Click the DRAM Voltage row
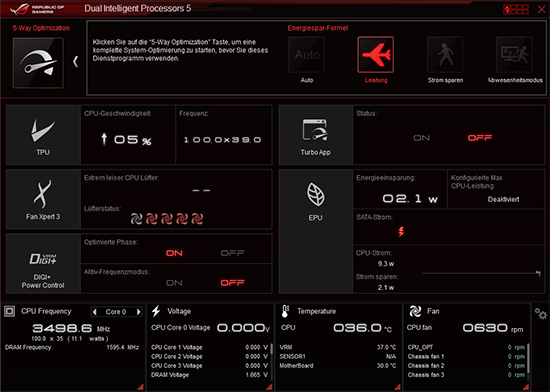Screen dimensions: 550x392 click(209, 375)
